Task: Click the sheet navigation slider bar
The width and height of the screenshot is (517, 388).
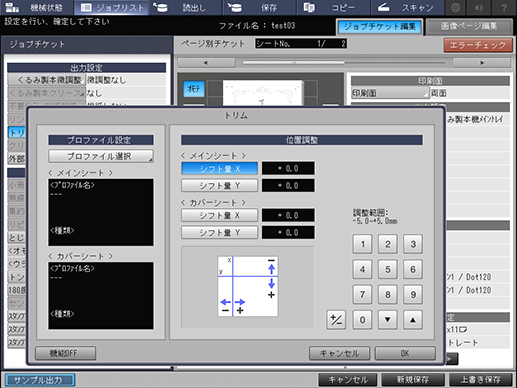Action: point(344,63)
